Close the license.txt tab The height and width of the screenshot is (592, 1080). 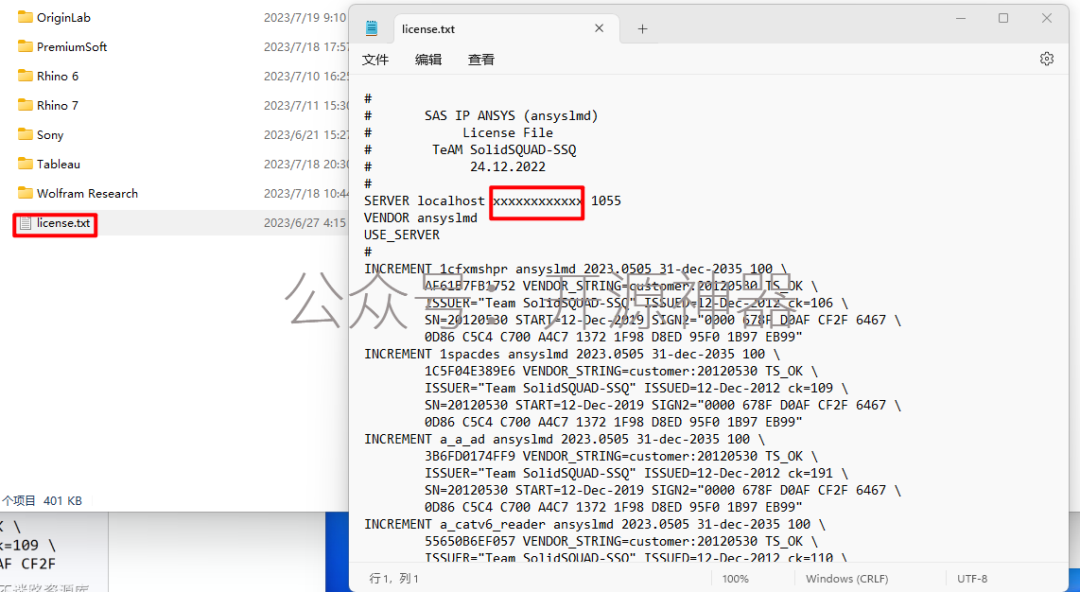click(x=599, y=28)
